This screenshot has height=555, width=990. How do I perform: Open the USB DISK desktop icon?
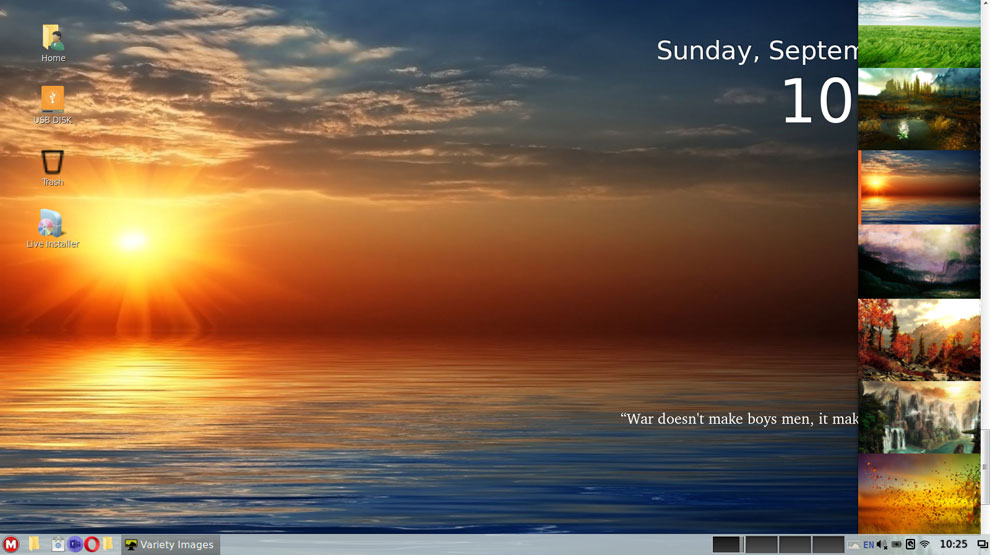[x=52, y=105]
